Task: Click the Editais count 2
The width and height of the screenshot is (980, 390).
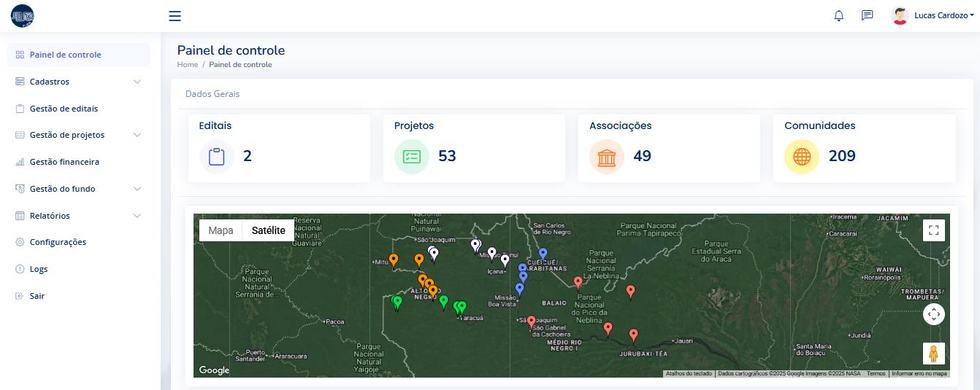Action: coord(248,156)
